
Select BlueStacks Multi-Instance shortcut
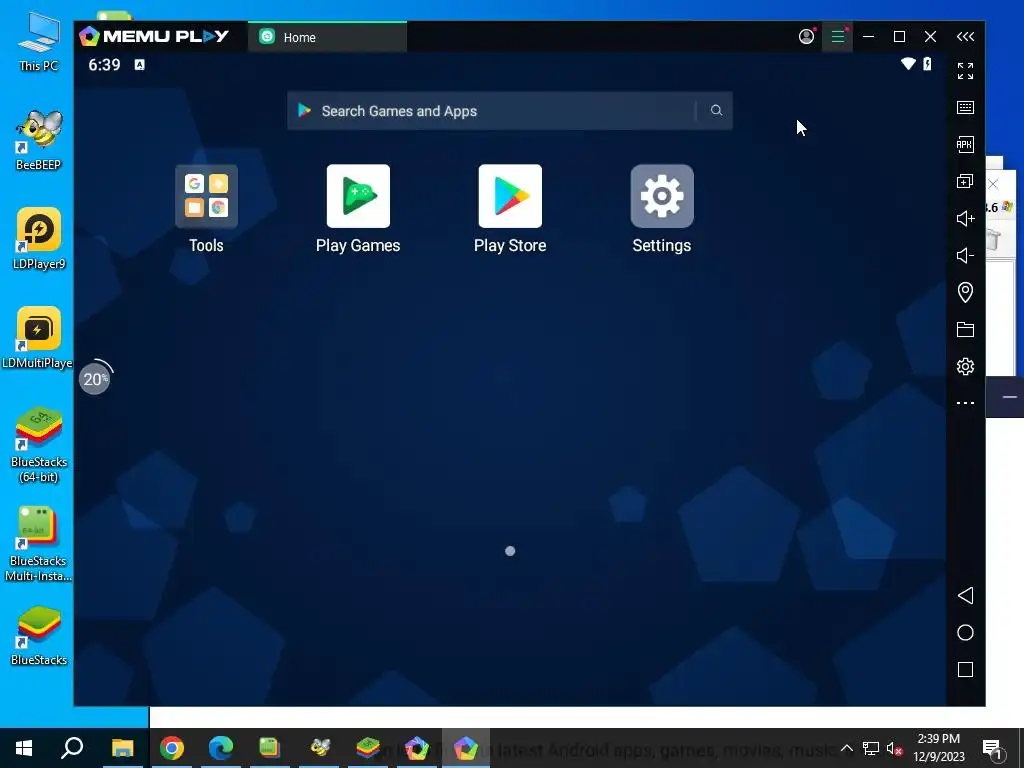(38, 543)
